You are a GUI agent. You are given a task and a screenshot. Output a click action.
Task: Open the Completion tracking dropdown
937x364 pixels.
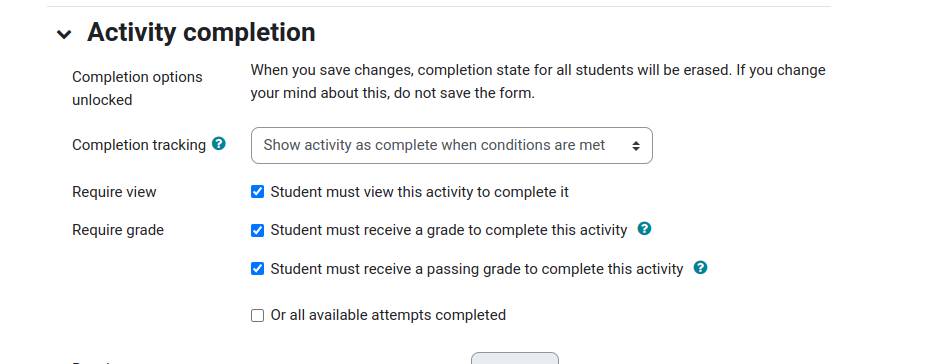pyautogui.click(x=451, y=145)
